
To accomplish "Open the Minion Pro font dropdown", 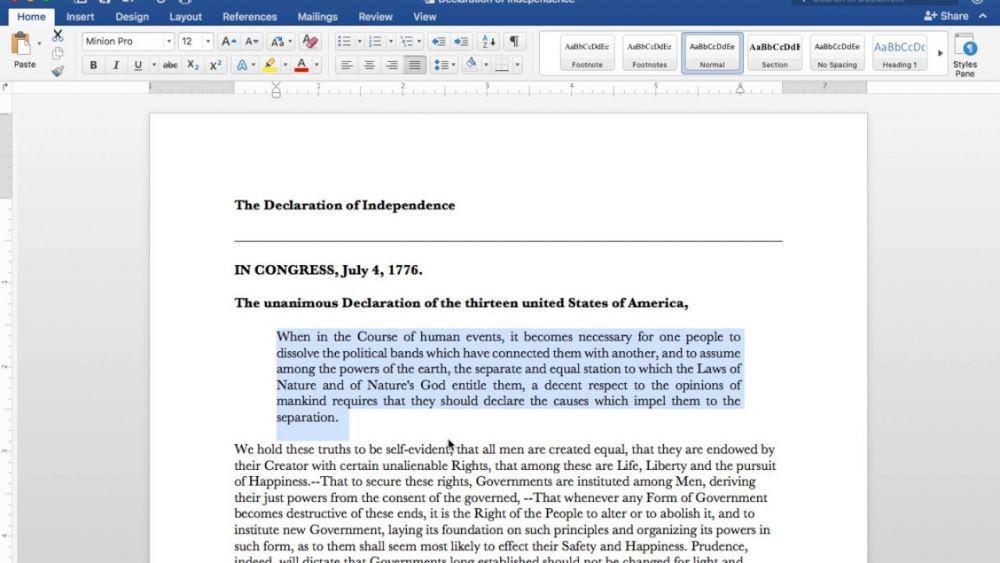I will coord(168,41).
